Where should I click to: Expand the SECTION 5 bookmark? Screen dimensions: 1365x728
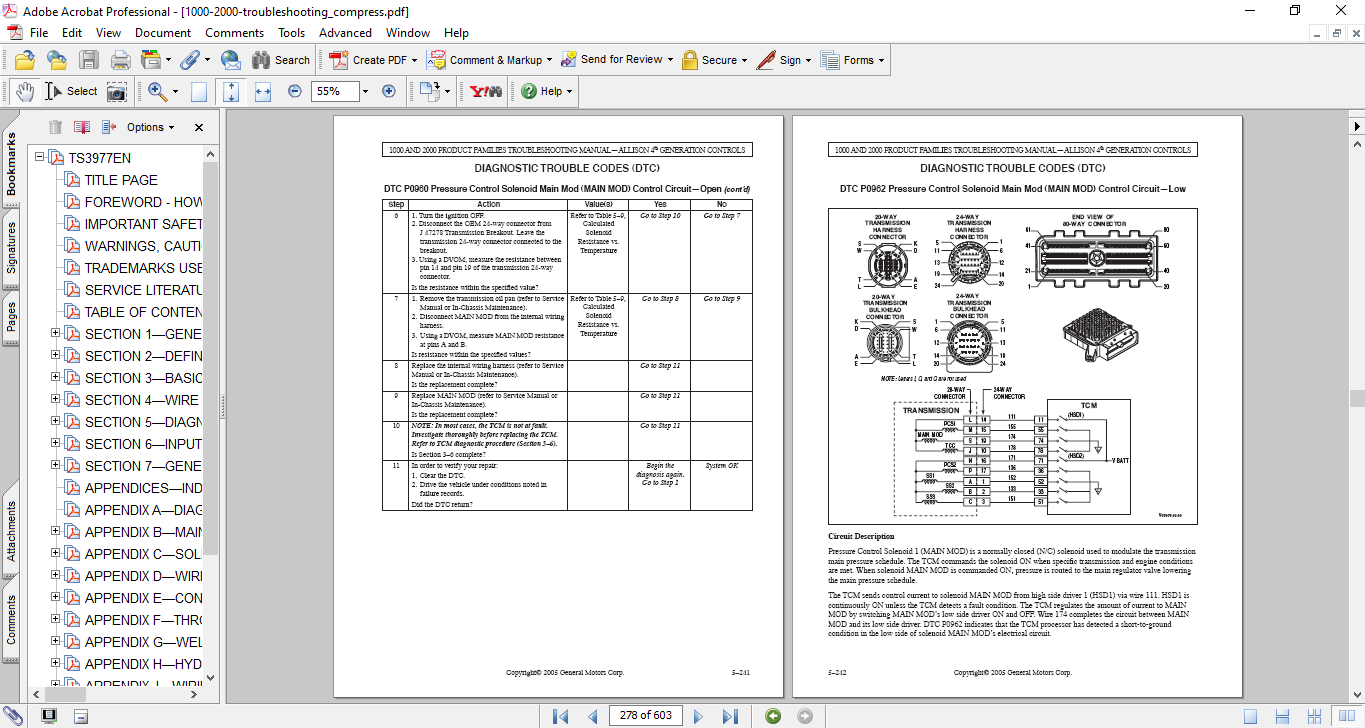[x=56, y=422]
